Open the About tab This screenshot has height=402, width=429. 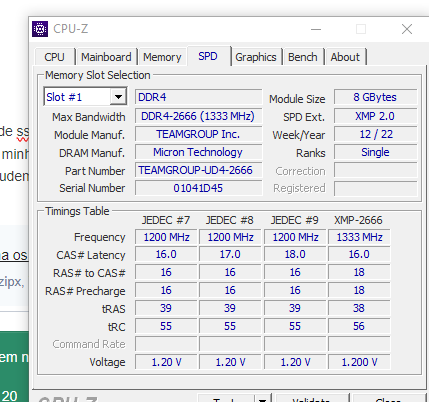(x=345, y=57)
